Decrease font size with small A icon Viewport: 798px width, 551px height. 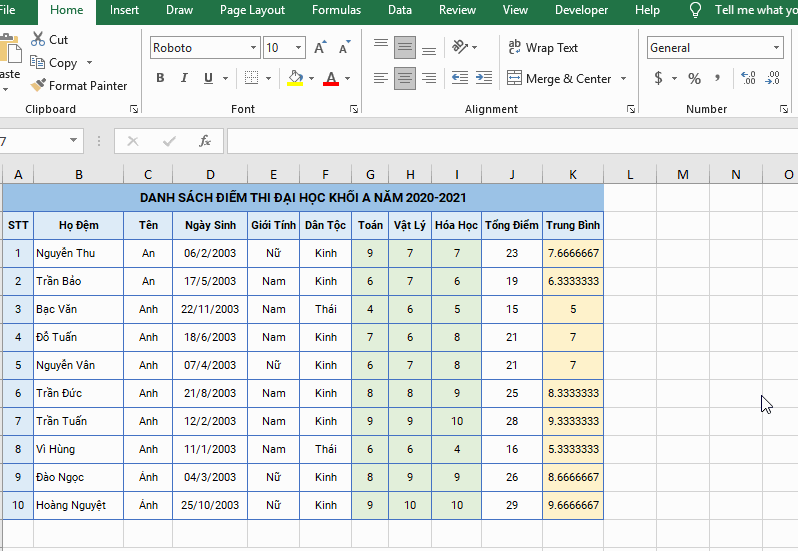tap(345, 47)
